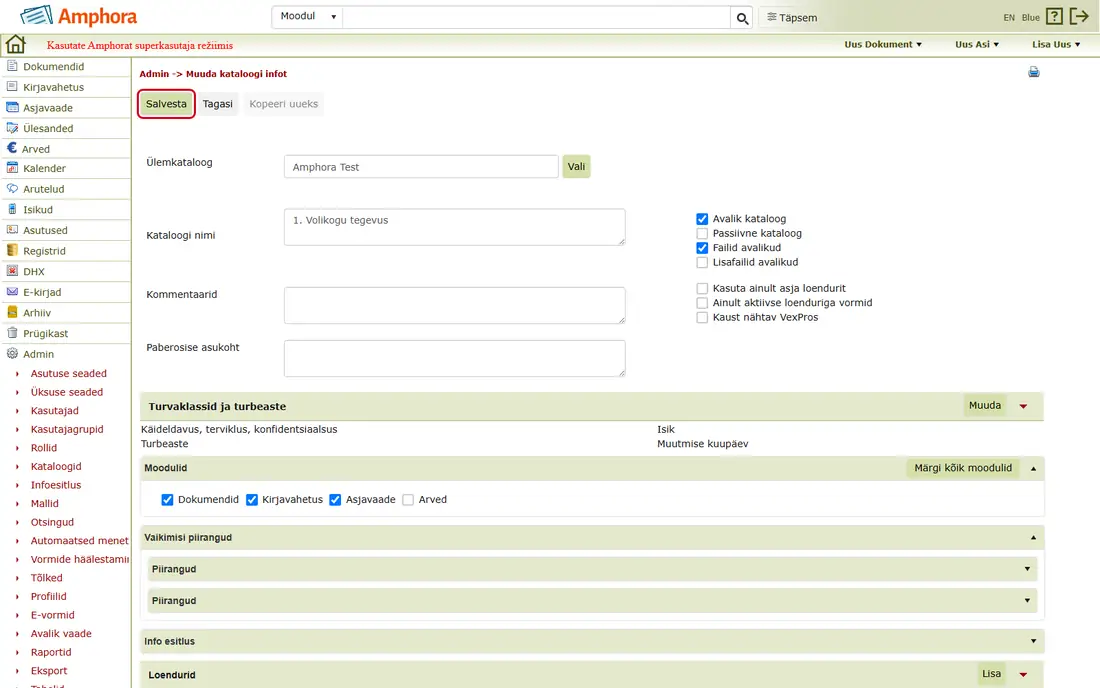The height and width of the screenshot is (688, 1100).
Task: Check the Kaust nähtav VexPros option
Action: pos(702,318)
